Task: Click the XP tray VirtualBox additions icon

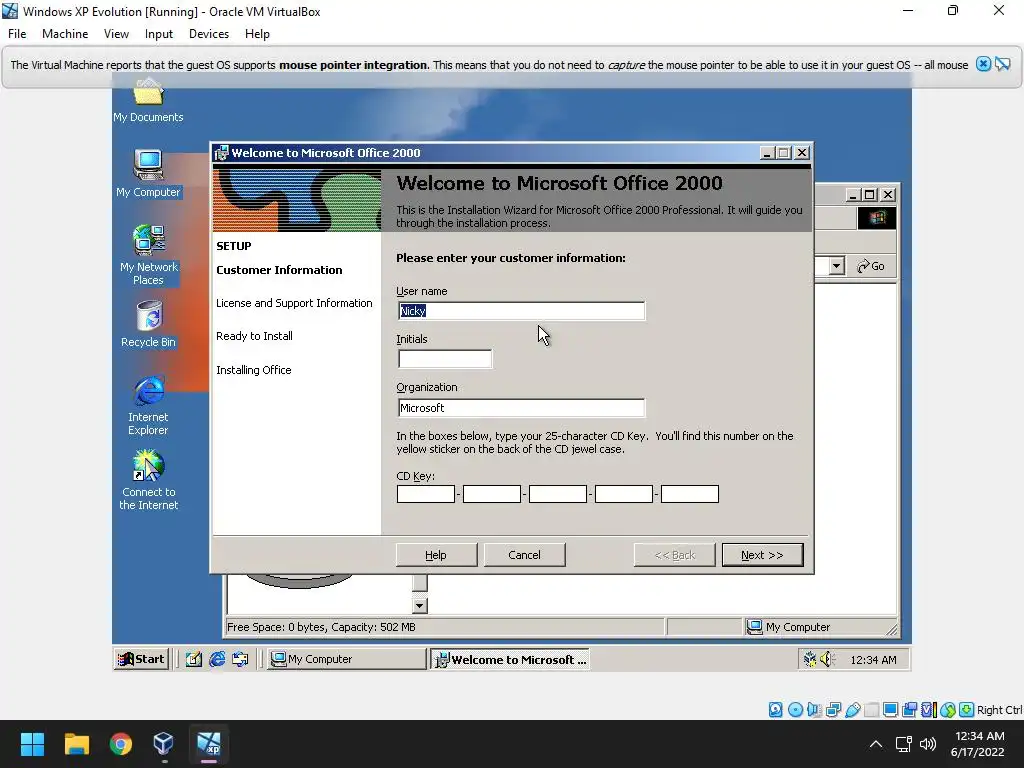Action: [810, 659]
